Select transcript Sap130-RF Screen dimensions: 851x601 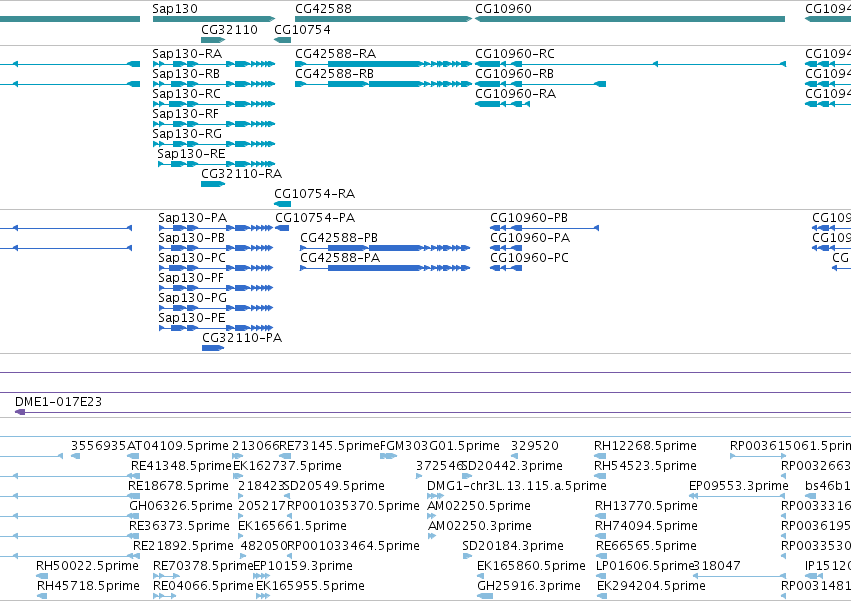click(214, 124)
